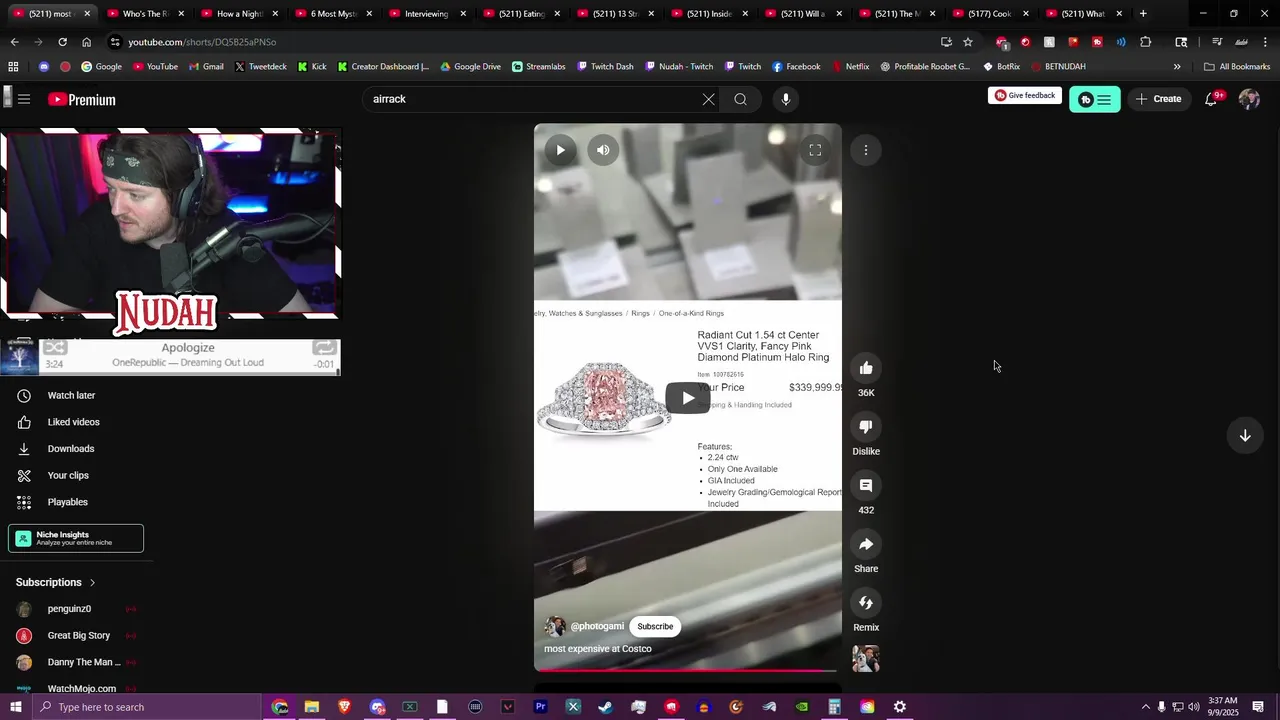Enter fullscreen on the Short

(815, 150)
